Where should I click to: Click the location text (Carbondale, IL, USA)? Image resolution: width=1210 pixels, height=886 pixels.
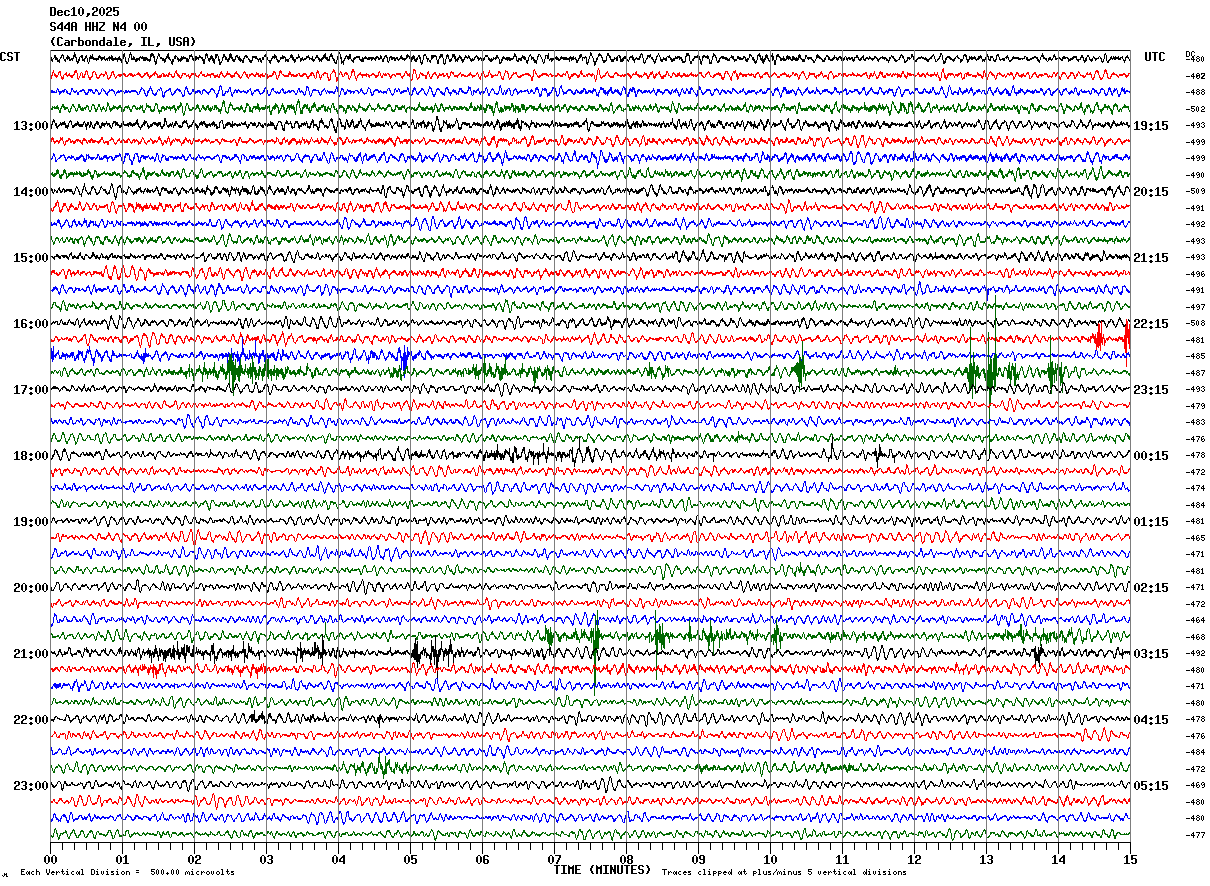tap(123, 42)
